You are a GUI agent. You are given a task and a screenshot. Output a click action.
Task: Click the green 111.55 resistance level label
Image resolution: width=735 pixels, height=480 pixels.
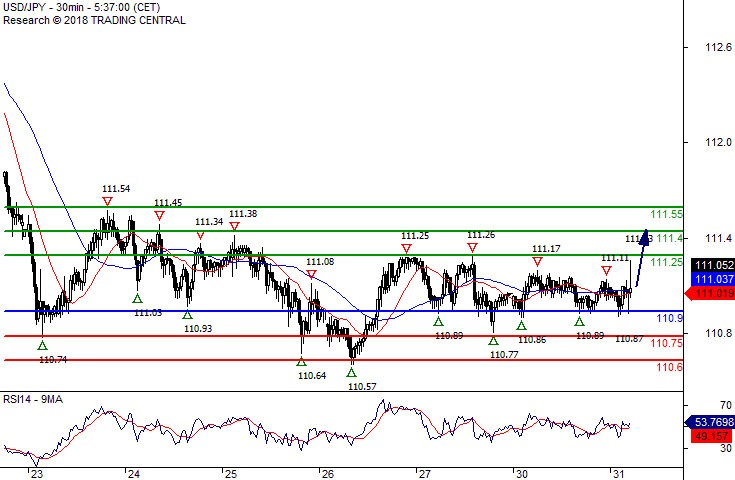(666, 214)
